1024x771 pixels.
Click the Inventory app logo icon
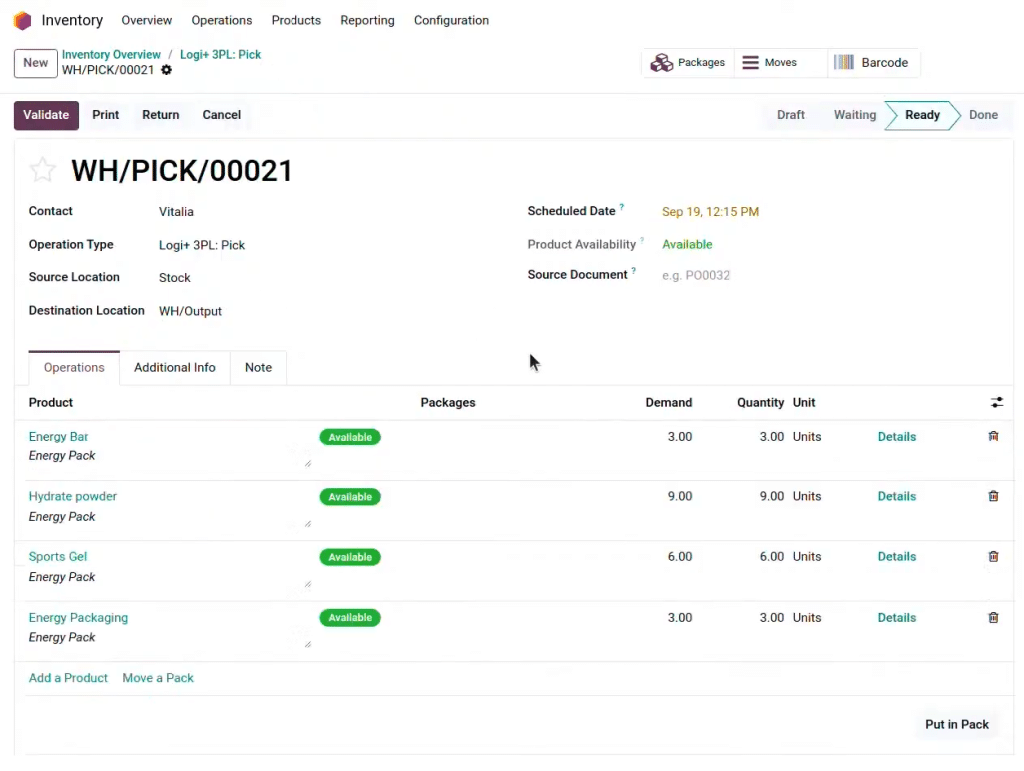pos(22,20)
